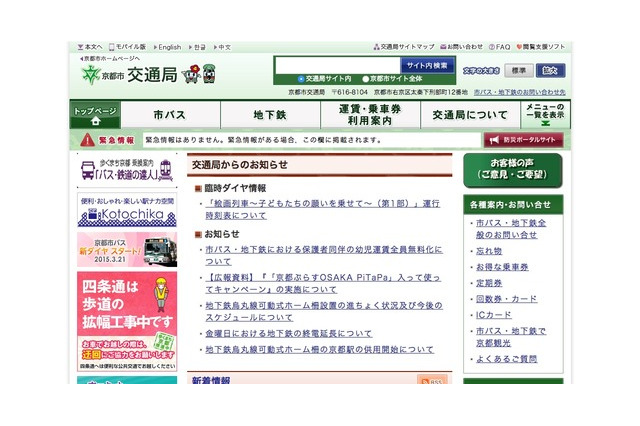Click the site search text field

click(338, 65)
